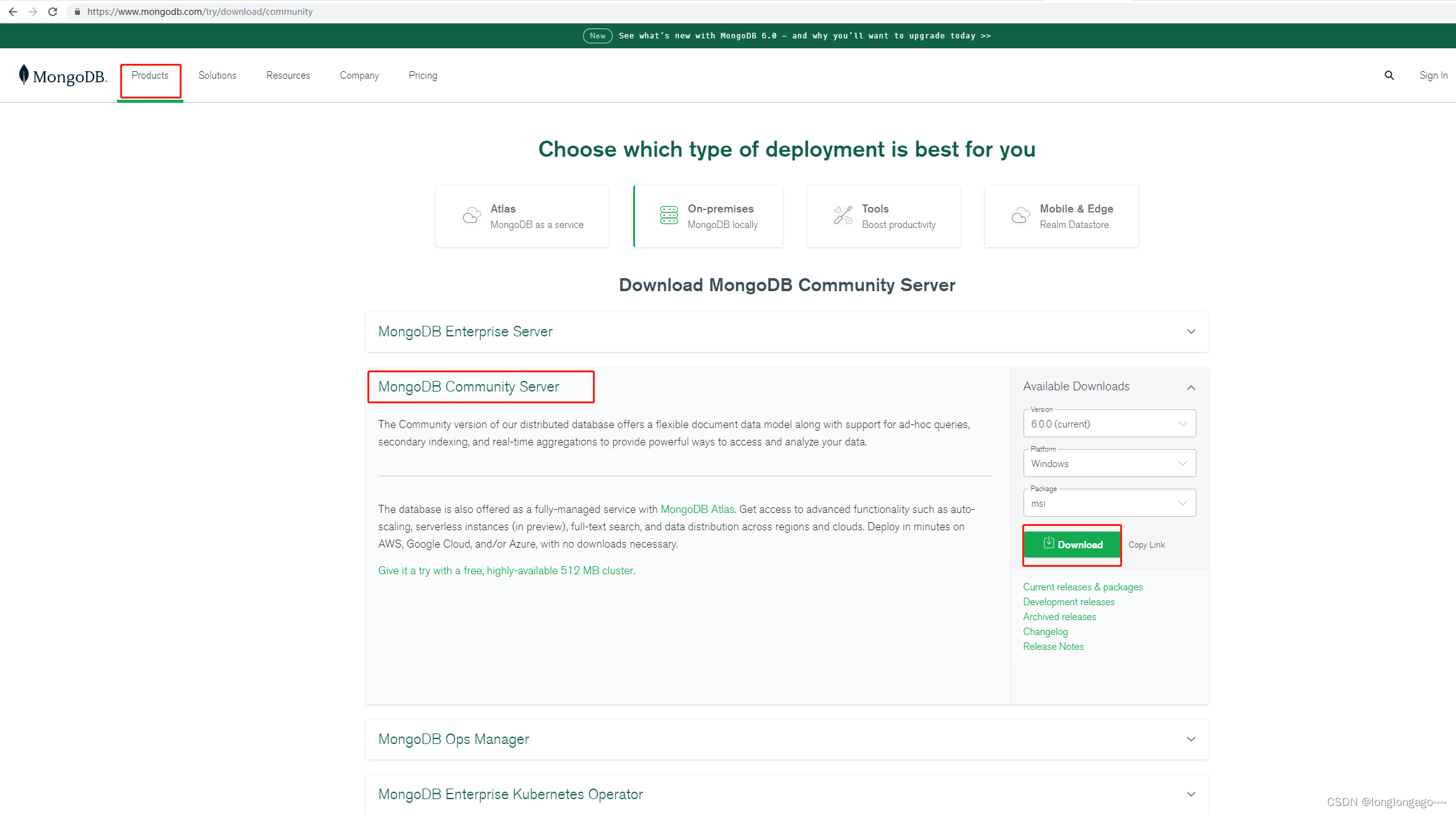The height and width of the screenshot is (814, 1456).
Task: Click the green Download button
Action: click(1072, 545)
